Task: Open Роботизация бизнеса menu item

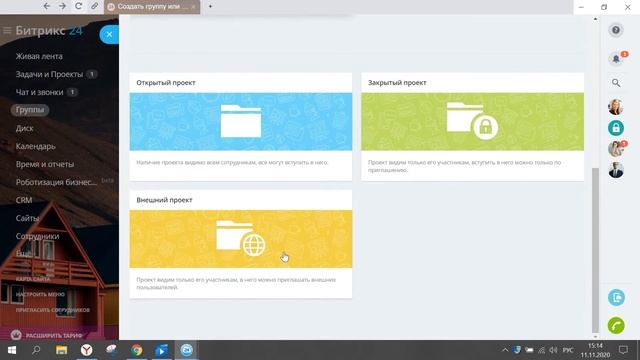Action: (x=56, y=182)
